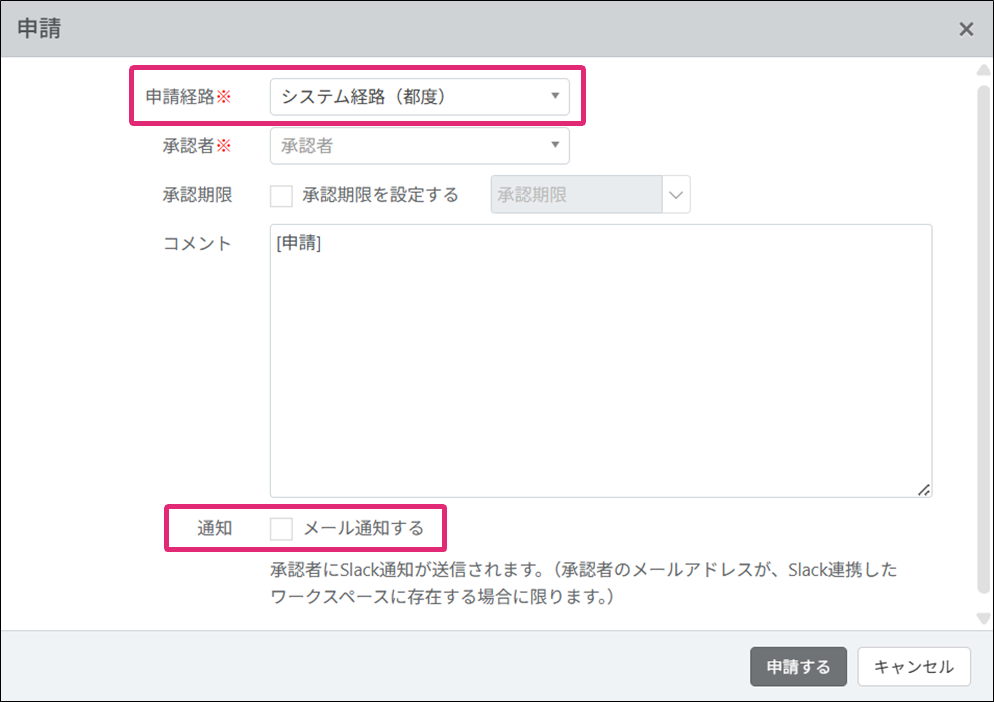The image size is (994, 702).
Task: Click the comment box resize handle
Action: coord(923,489)
